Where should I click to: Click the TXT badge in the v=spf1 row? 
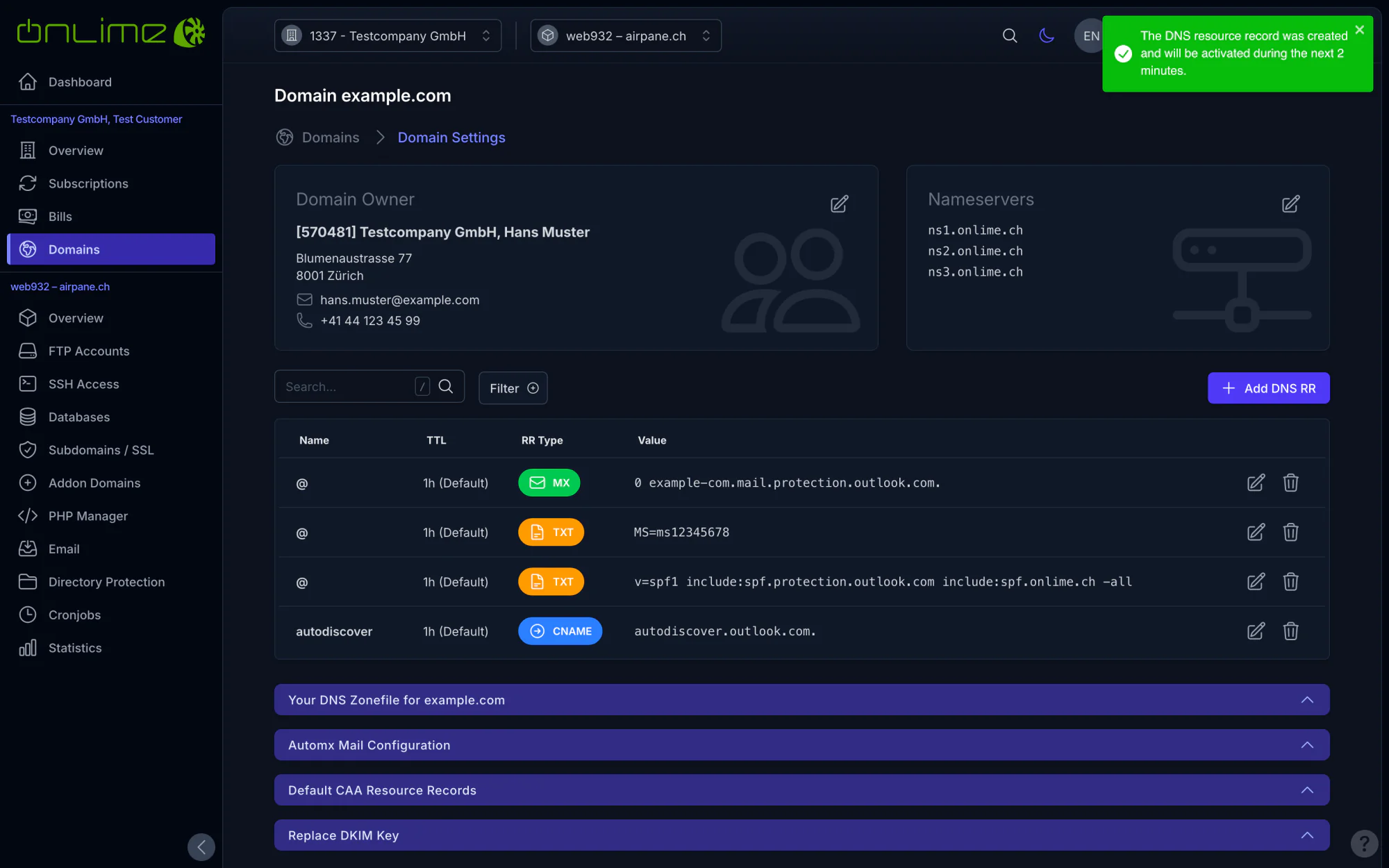tap(551, 582)
